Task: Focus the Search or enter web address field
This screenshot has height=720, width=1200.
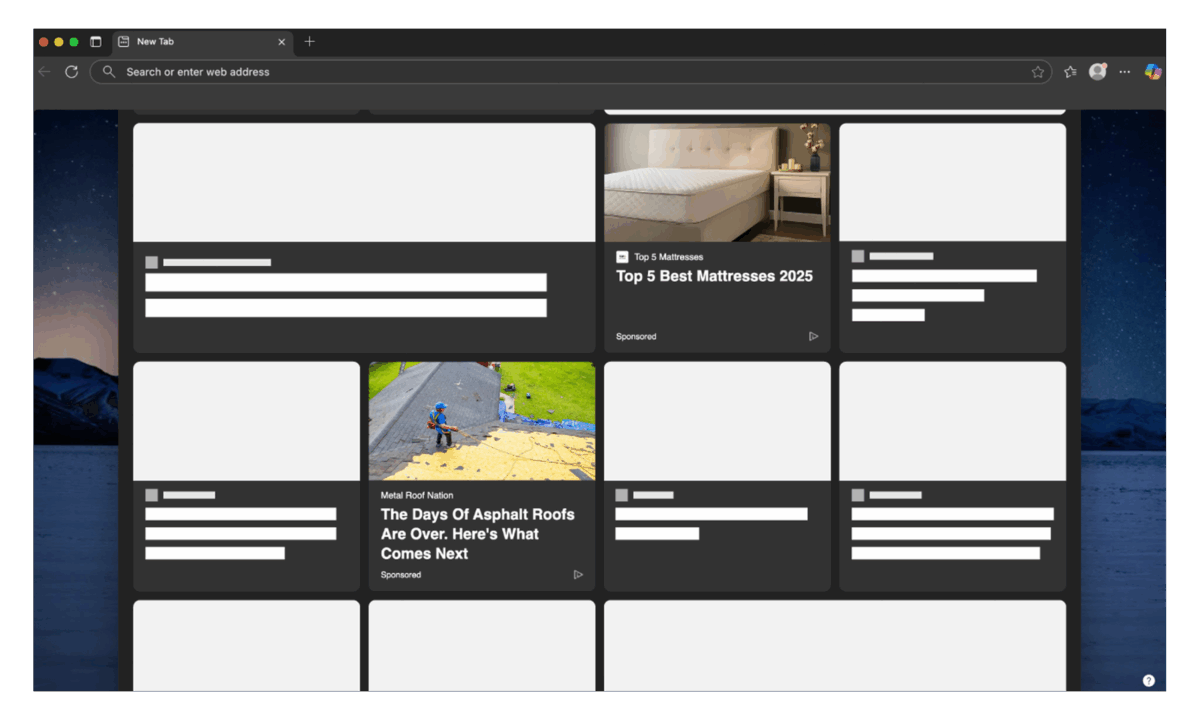Action: tap(570, 72)
